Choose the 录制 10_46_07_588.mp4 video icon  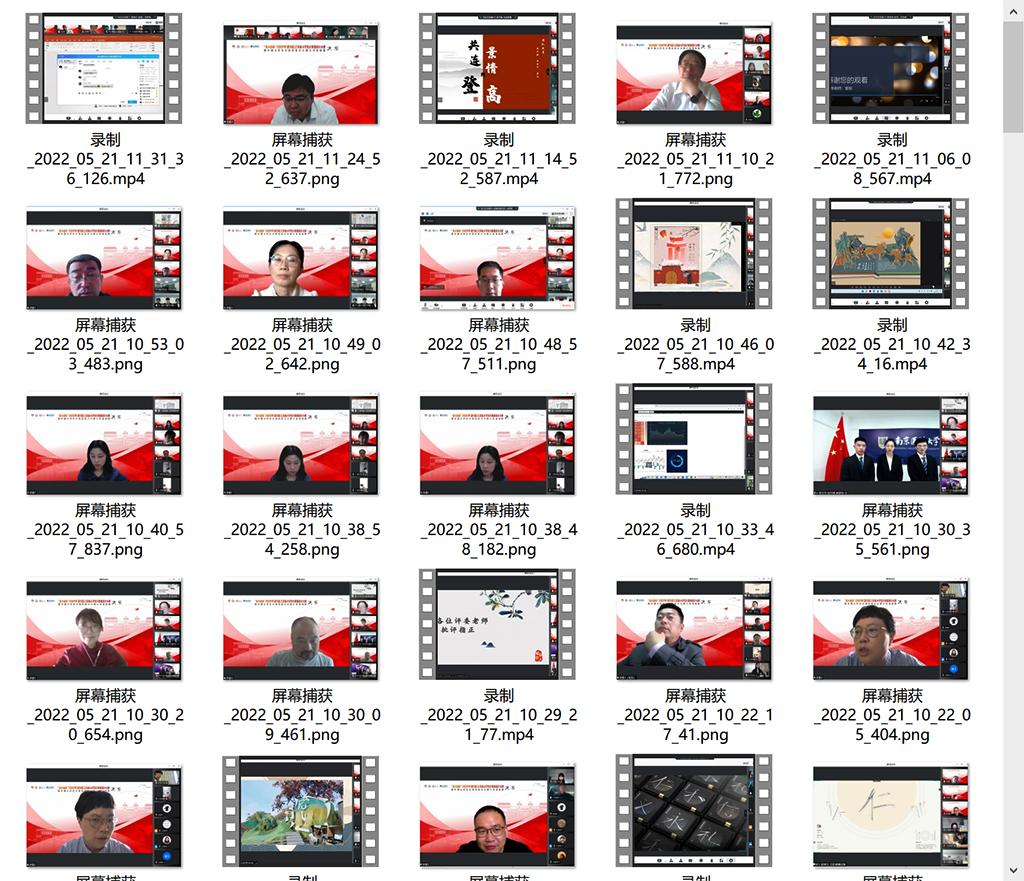click(x=694, y=254)
